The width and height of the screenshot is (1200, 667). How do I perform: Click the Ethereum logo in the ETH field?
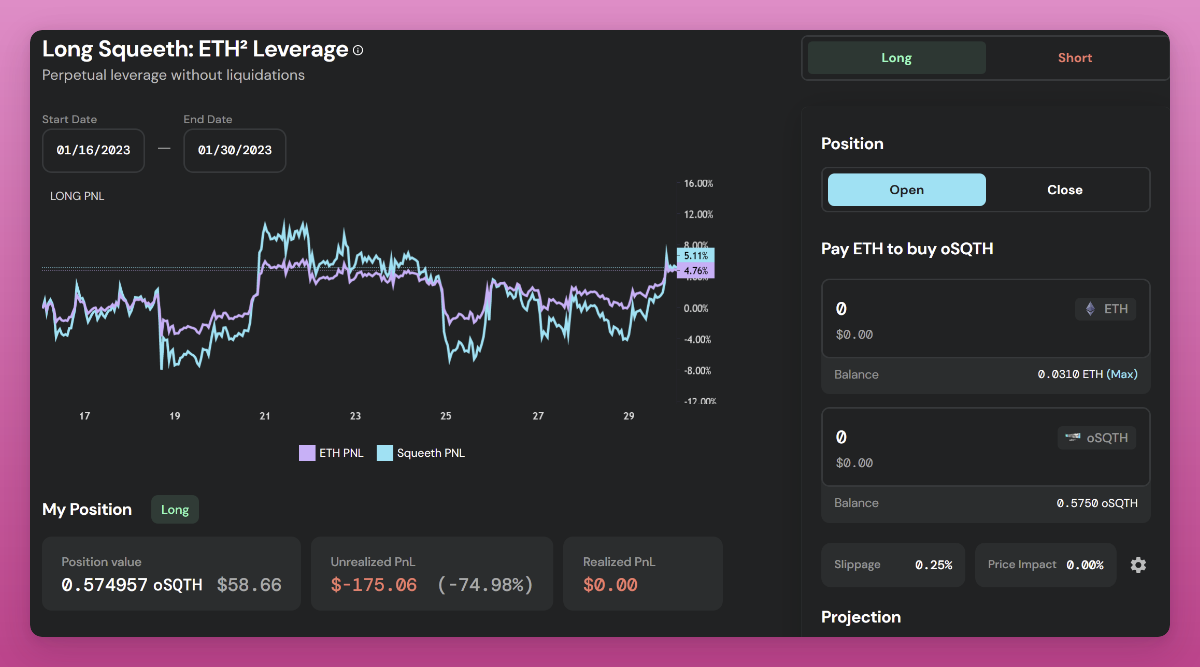click(x=1091, y=308)
